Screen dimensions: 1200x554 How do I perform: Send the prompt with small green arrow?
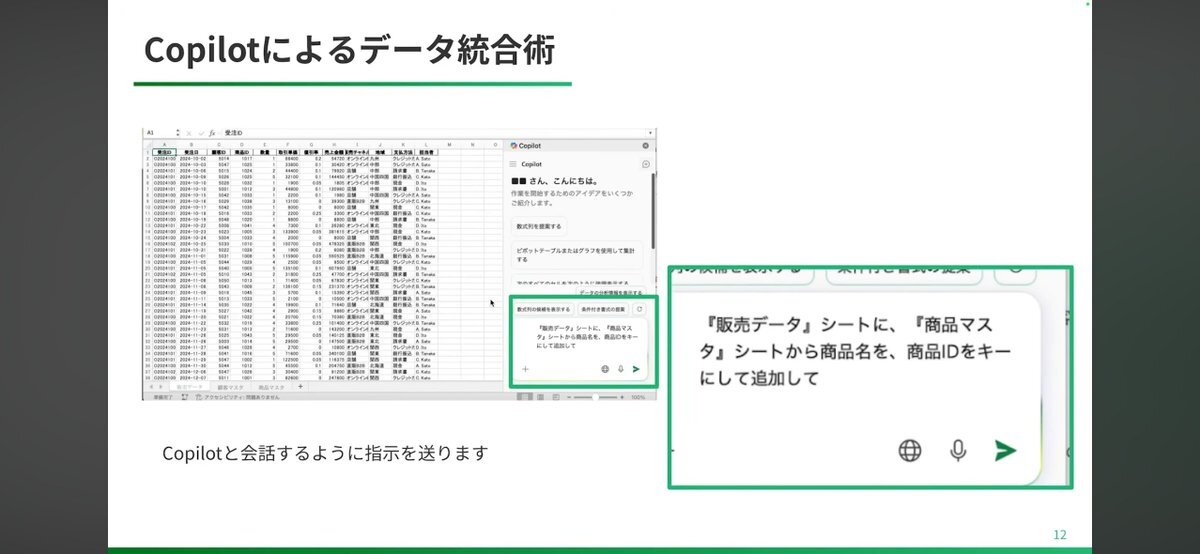(x=636, y=369)
